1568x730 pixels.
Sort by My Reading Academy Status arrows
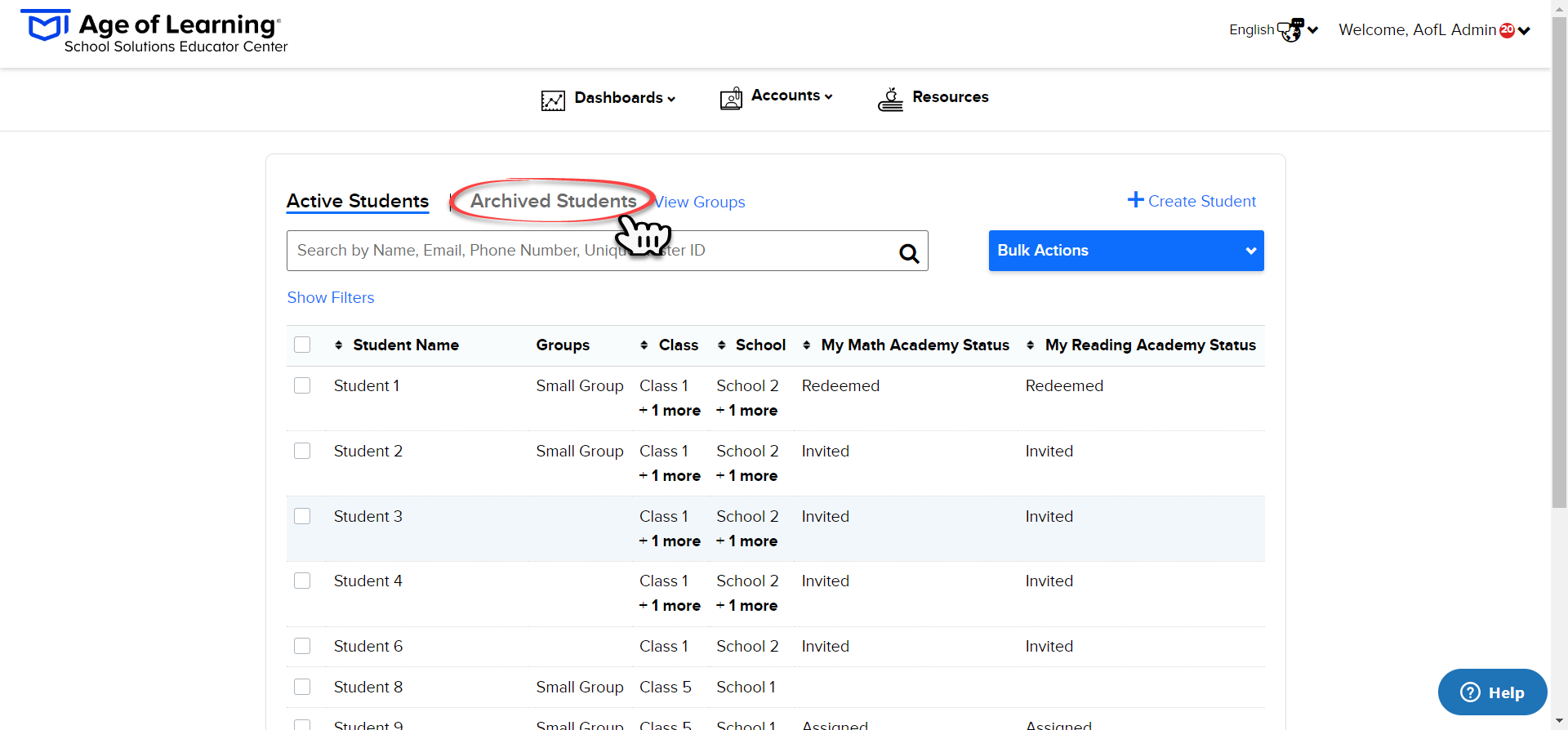[1031, 345]
